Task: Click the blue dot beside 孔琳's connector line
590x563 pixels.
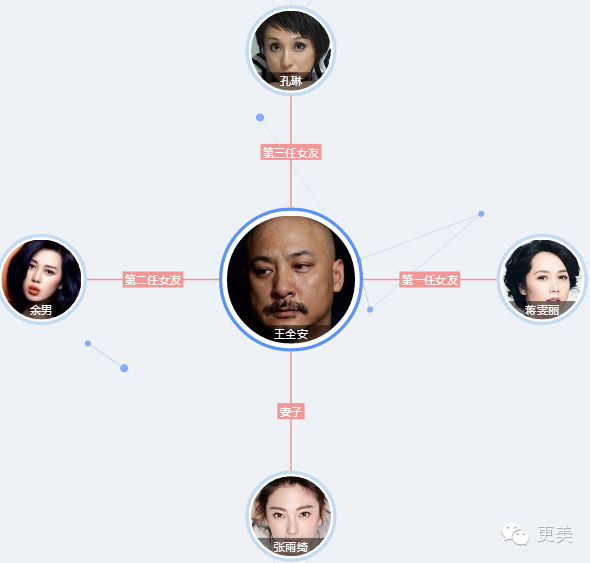Action: tap(260, 117)
